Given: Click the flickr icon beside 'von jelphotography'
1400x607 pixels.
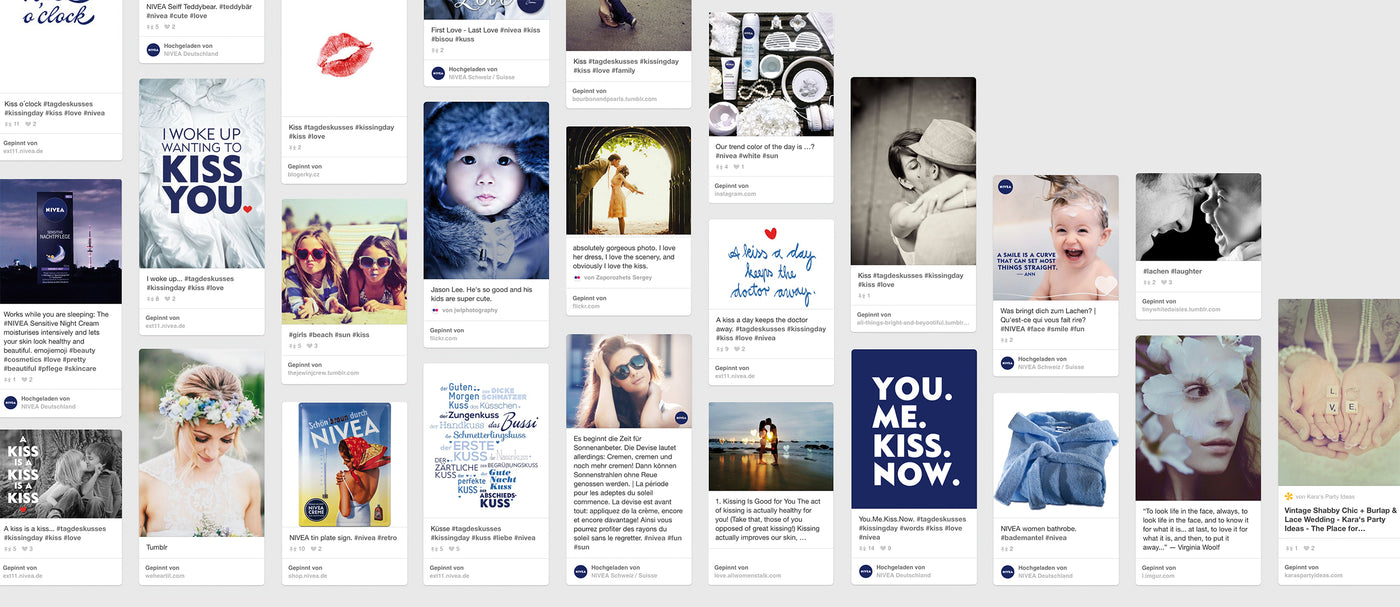Looking at the screenshot, I should click(435, 310).
